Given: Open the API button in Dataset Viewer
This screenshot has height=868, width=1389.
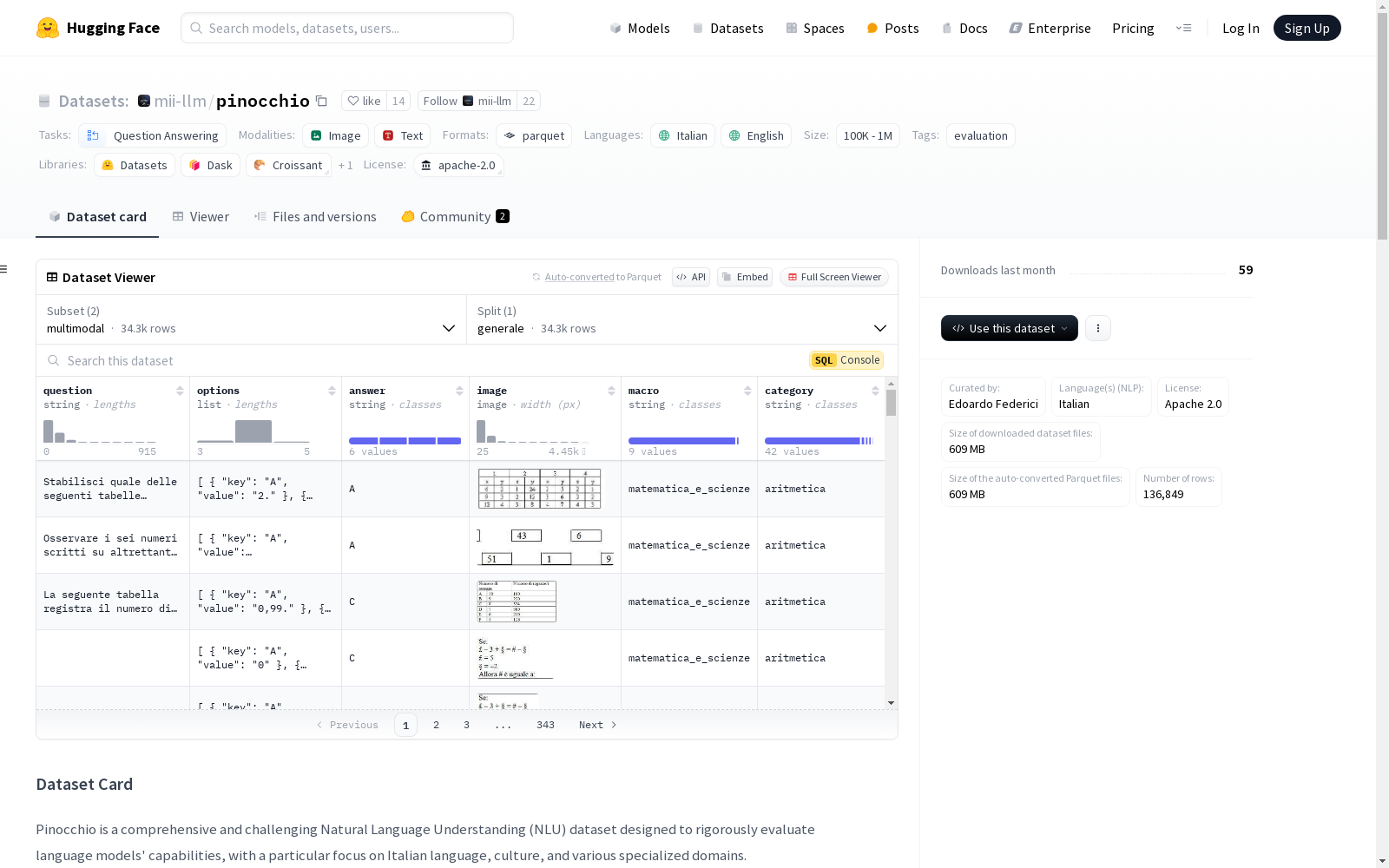Looking at the screenshot, I should tap(691, 277).
